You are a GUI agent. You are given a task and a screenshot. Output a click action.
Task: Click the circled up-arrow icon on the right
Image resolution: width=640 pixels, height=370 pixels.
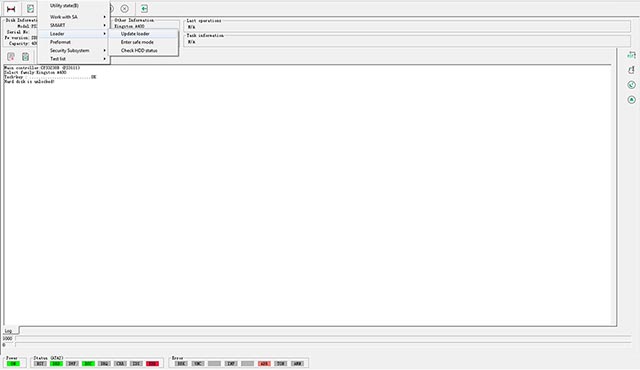pyautogui.click(x=631, y=100)
